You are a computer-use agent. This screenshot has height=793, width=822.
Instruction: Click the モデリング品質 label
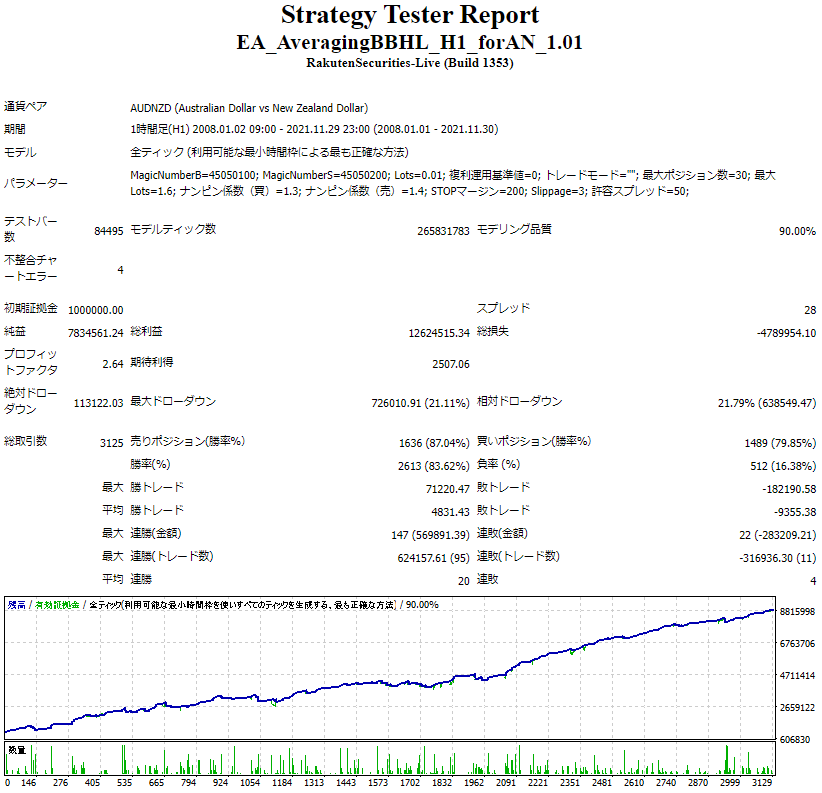coord(514,230)
